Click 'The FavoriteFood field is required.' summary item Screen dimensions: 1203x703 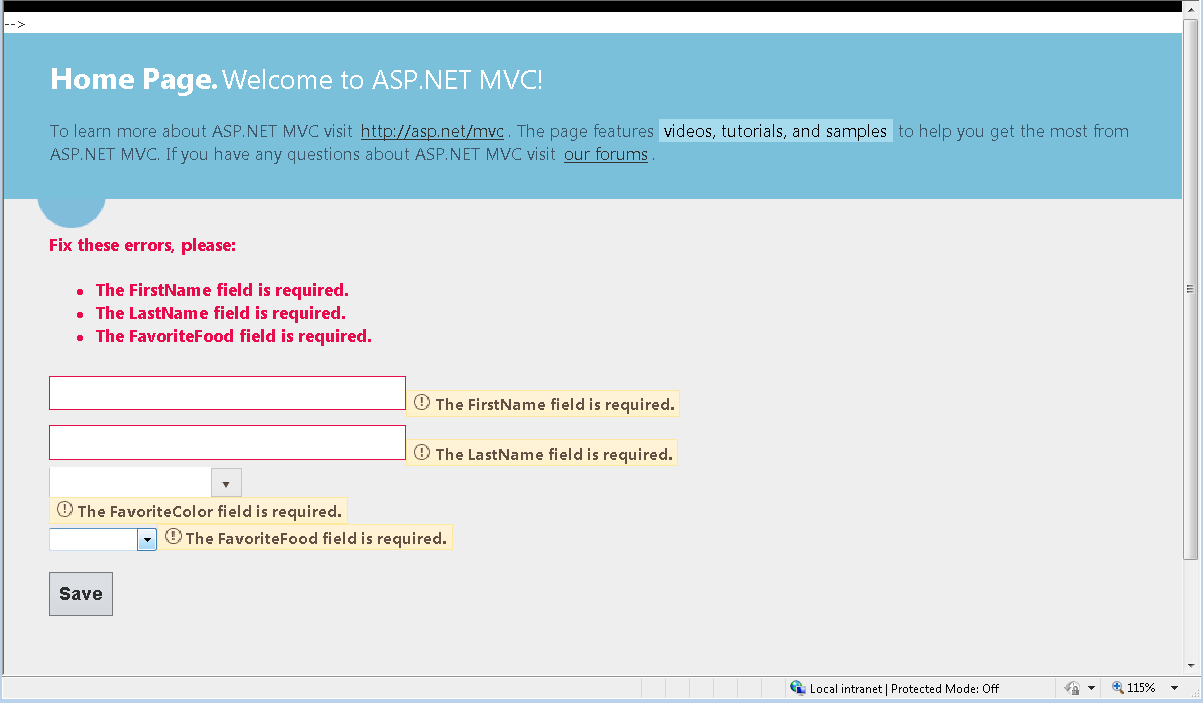coord(234,336)
